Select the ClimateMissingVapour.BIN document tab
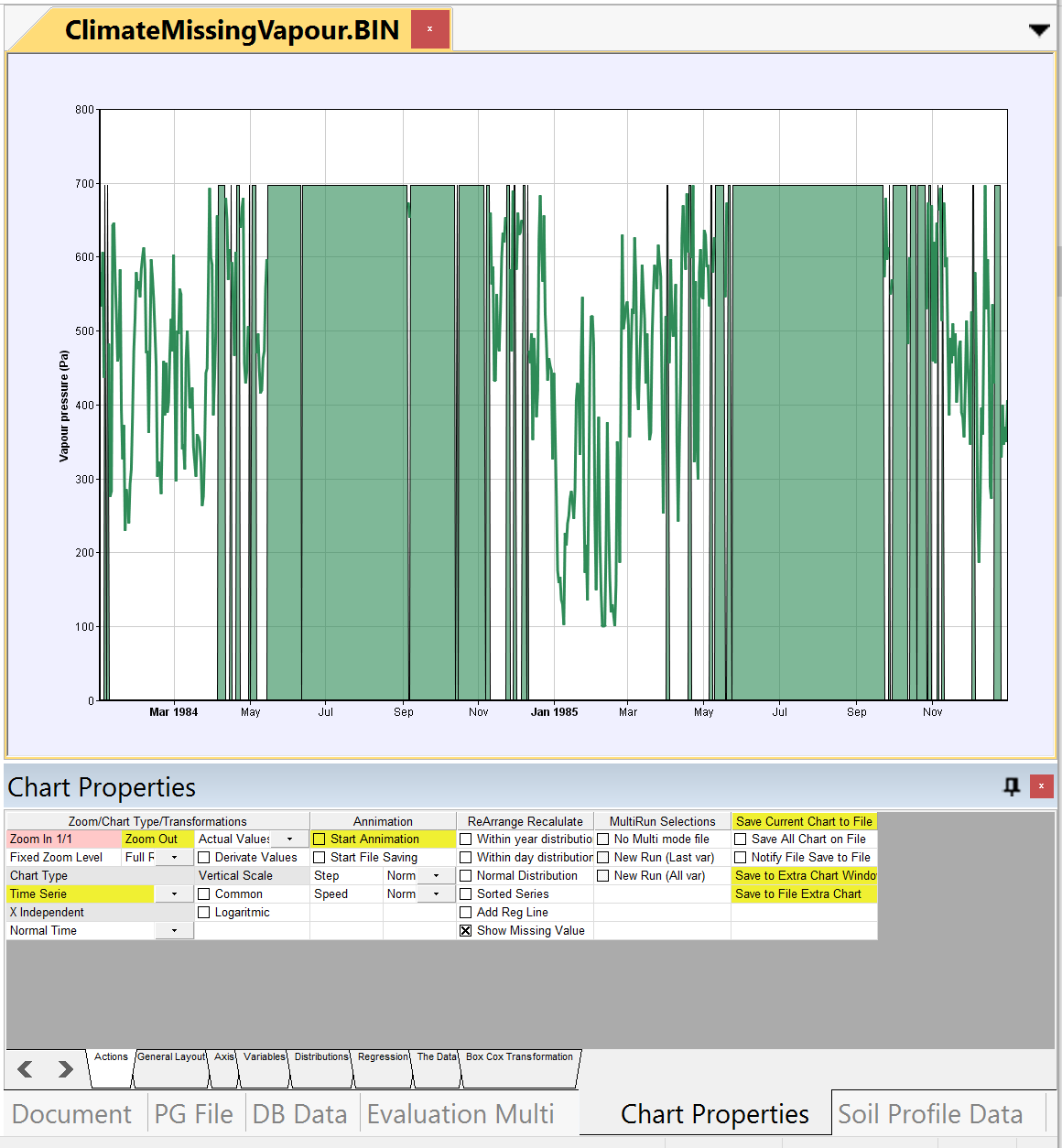Image resolution: width=1062 pixels, height=1148 pixels. (232, 30)
